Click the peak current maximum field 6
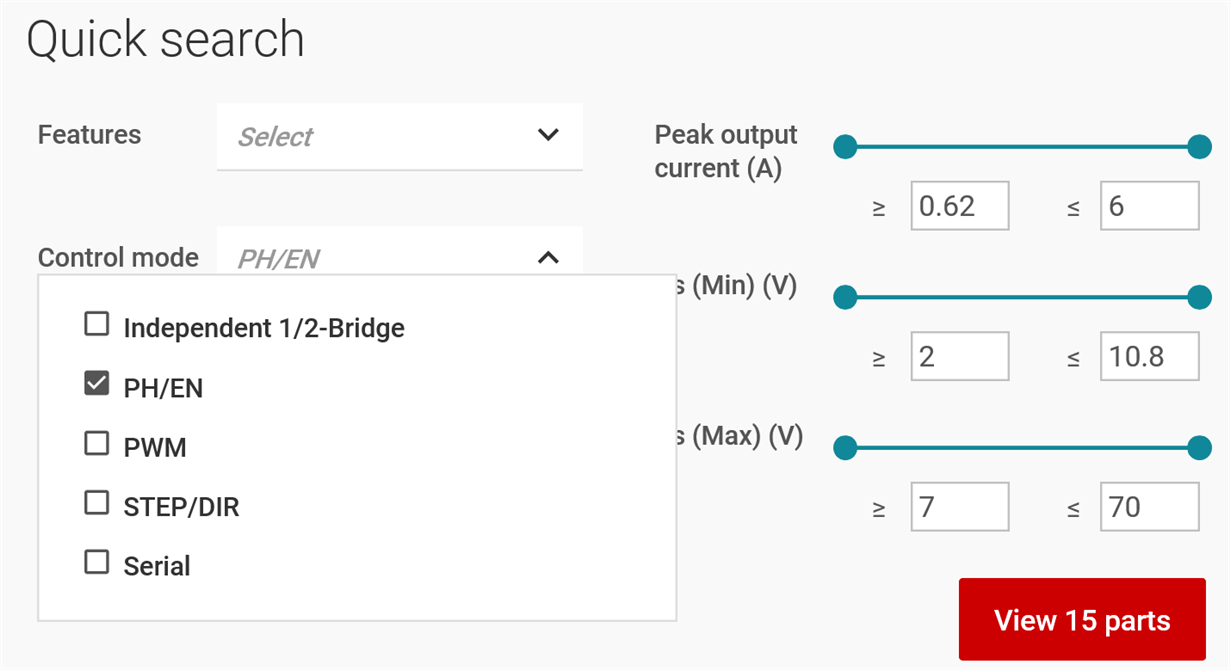The width and height of the screenshot is (1230, 670). tap(1150, 206)
